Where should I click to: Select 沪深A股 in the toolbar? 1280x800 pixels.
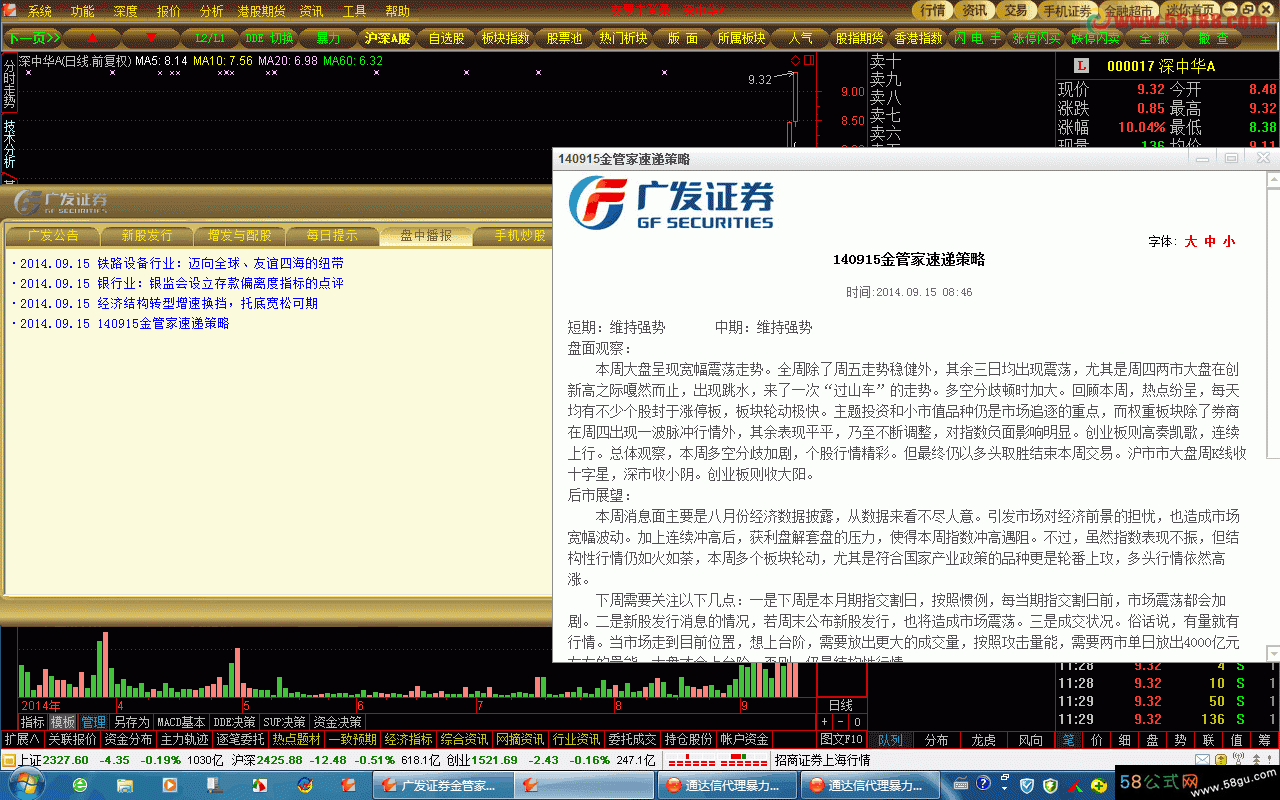point(387,38)
